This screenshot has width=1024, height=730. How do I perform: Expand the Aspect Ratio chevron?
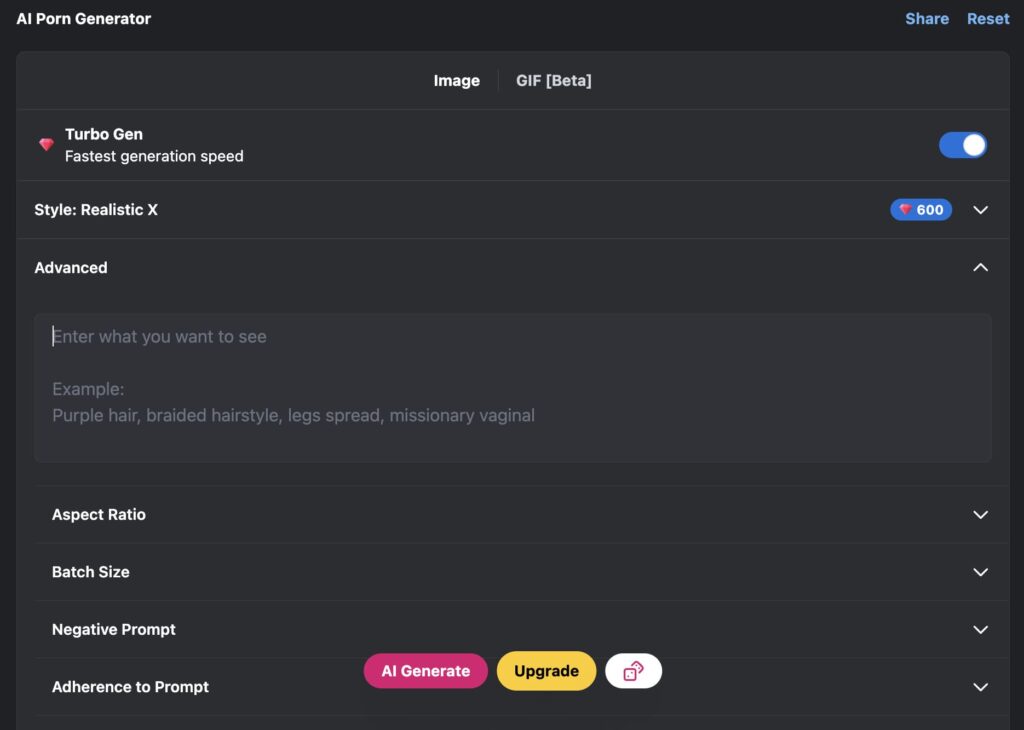pyautogui.click(x=980, y=515)
